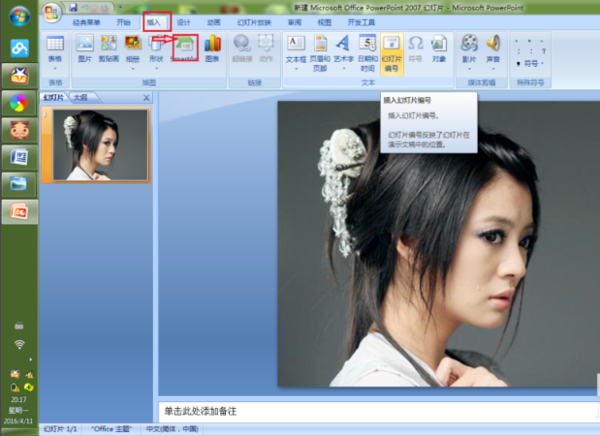The image size is (600, 436).
Task: Click the 幻灯片编号 slide number button
Action: [x=391, y=54]
